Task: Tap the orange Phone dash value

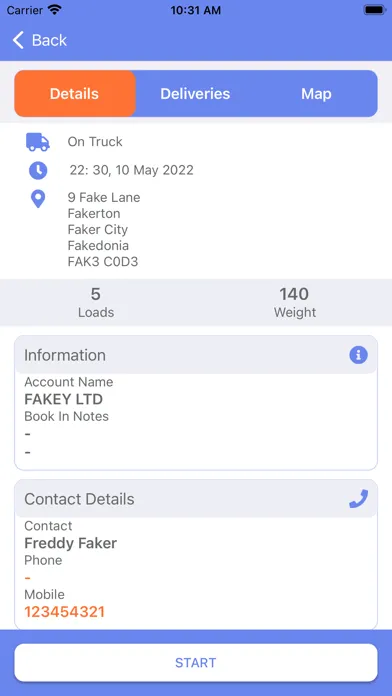Action: tap(28, 578)
